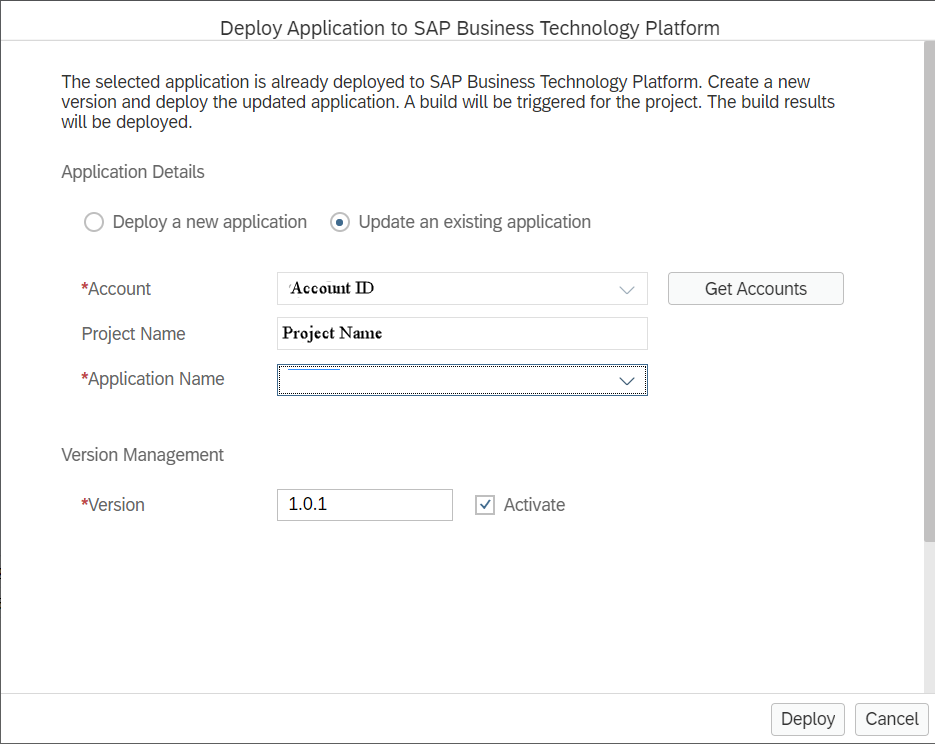This screenshot has width=935, height=744.
Task: Click into the Version number field
Action: 365,505
